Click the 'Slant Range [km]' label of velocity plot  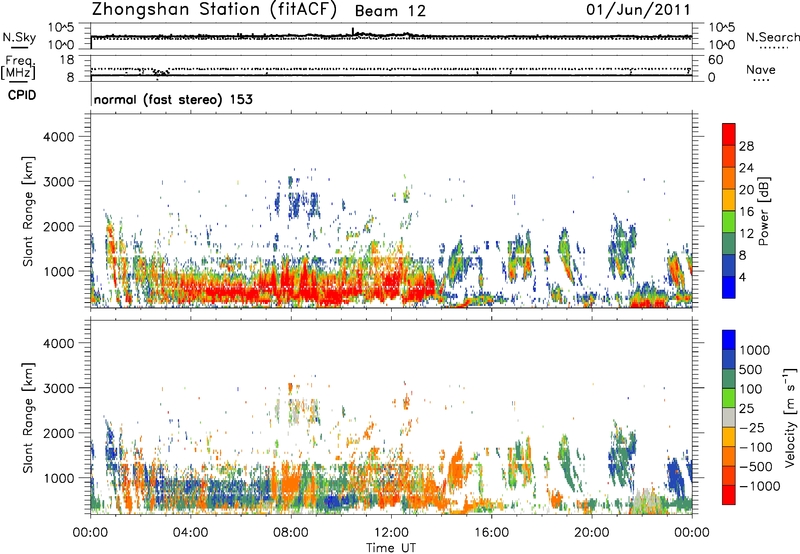tap(28, 418)
